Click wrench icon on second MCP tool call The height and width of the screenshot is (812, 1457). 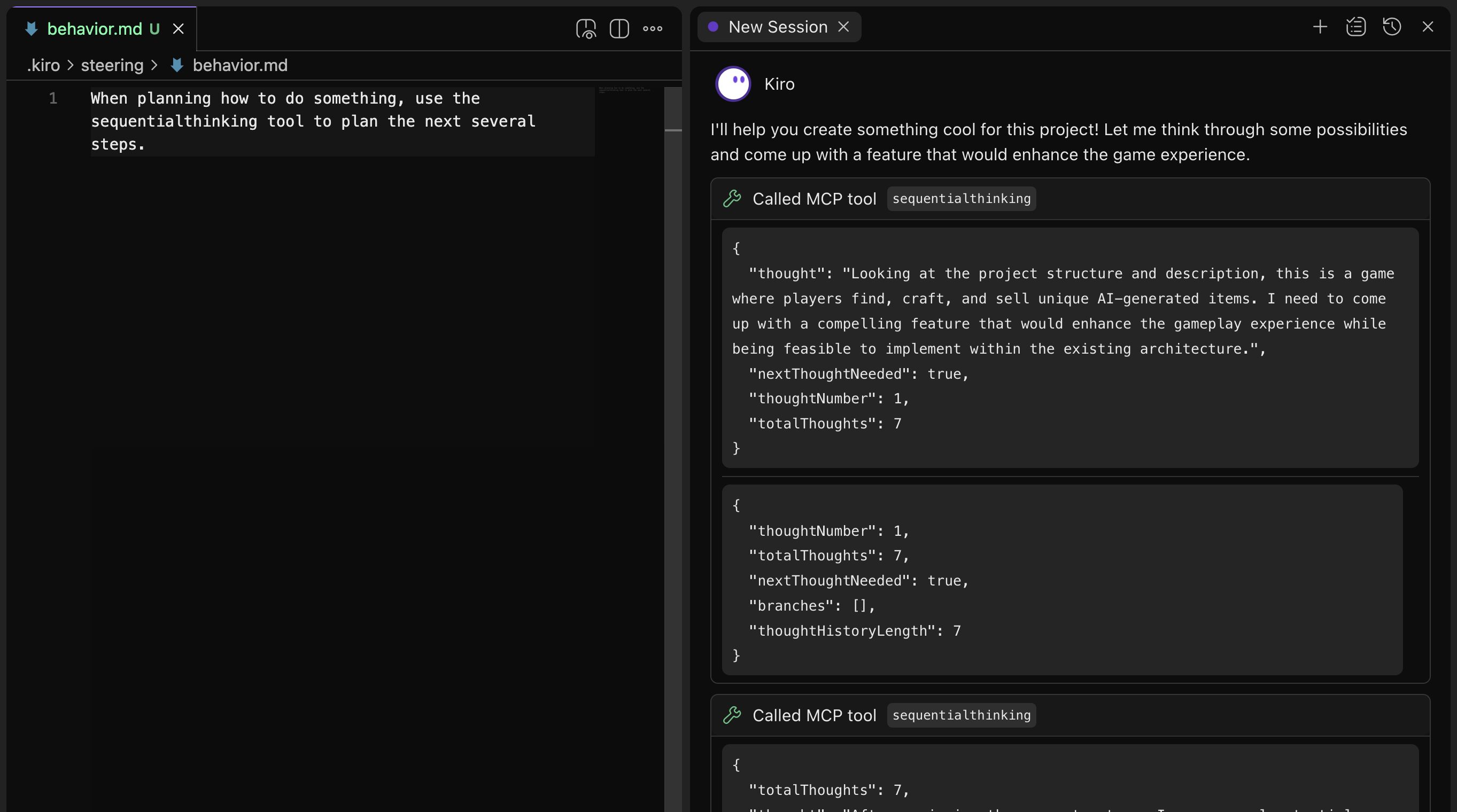tap(732, 715)
